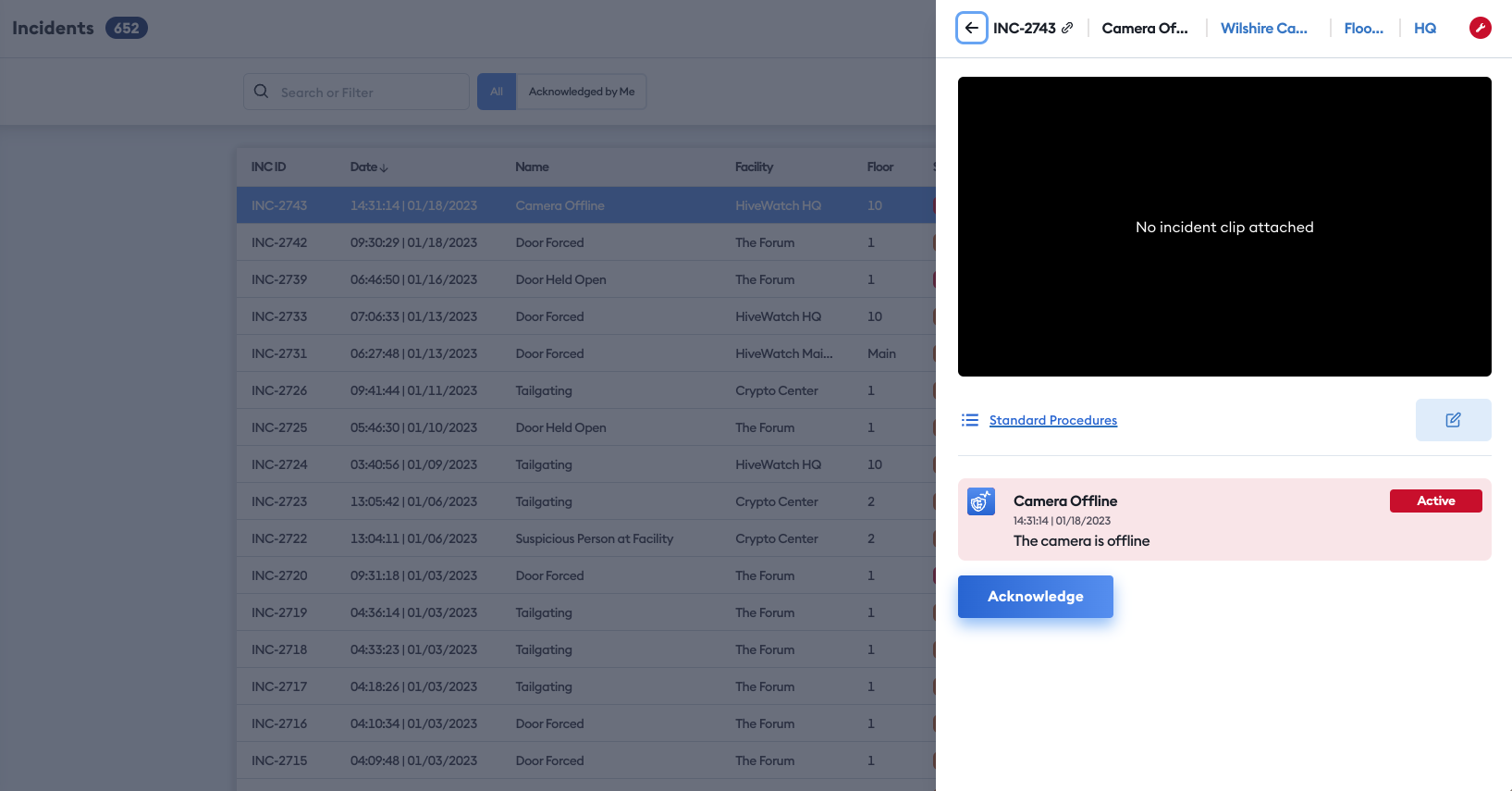
Task: Select incident row INC-2725
Action: click(x=586, y=427)
